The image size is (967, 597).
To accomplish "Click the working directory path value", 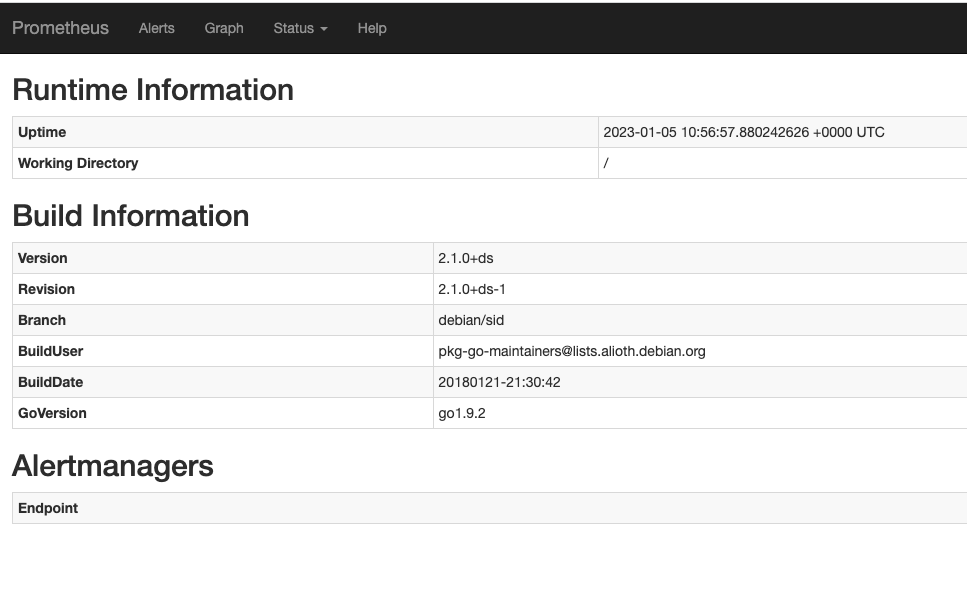I will pyautogui.click(x=605, y=163).
